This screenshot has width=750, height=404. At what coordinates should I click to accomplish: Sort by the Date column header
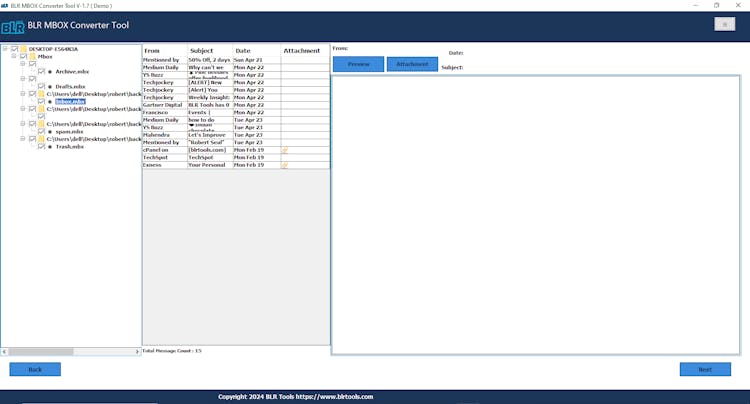click(256, 51)
